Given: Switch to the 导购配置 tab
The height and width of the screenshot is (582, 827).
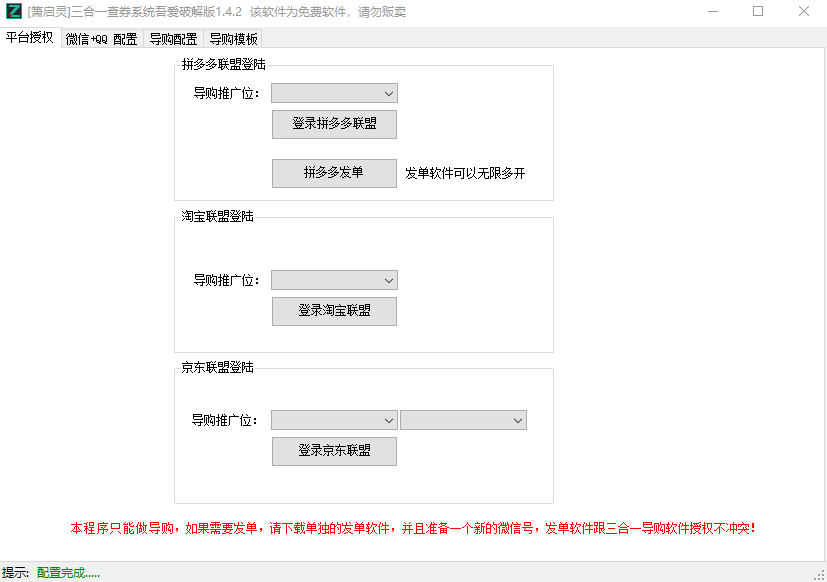Looking at the screenshot, I should [174, 39].
